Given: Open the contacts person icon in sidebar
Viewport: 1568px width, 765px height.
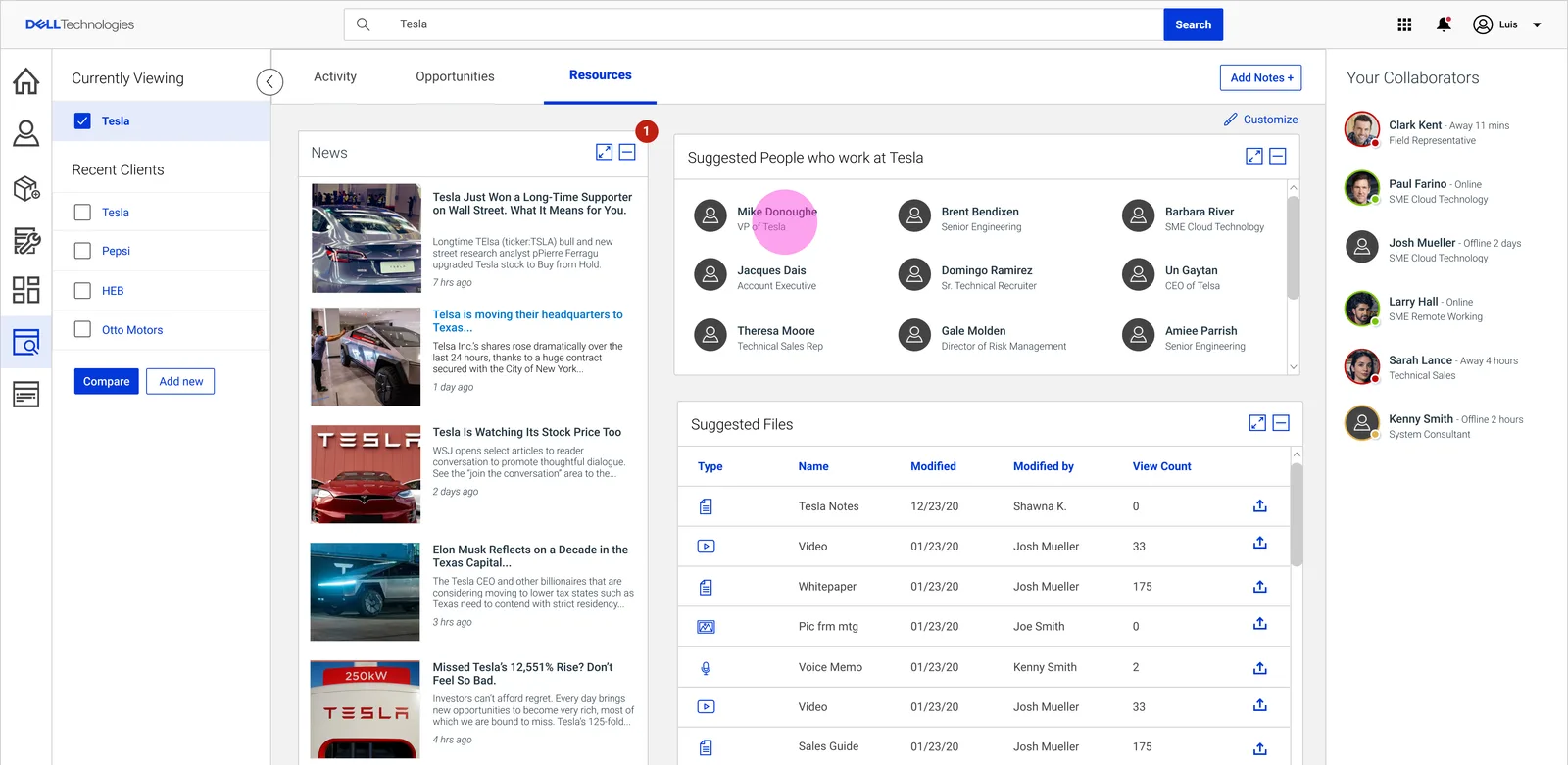Looking at the screenshot, I should pos(26,133).
